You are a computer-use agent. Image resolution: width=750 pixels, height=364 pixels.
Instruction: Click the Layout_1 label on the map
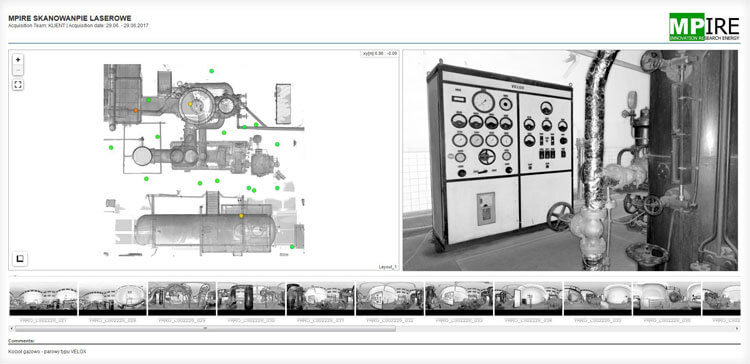(387, 267)
